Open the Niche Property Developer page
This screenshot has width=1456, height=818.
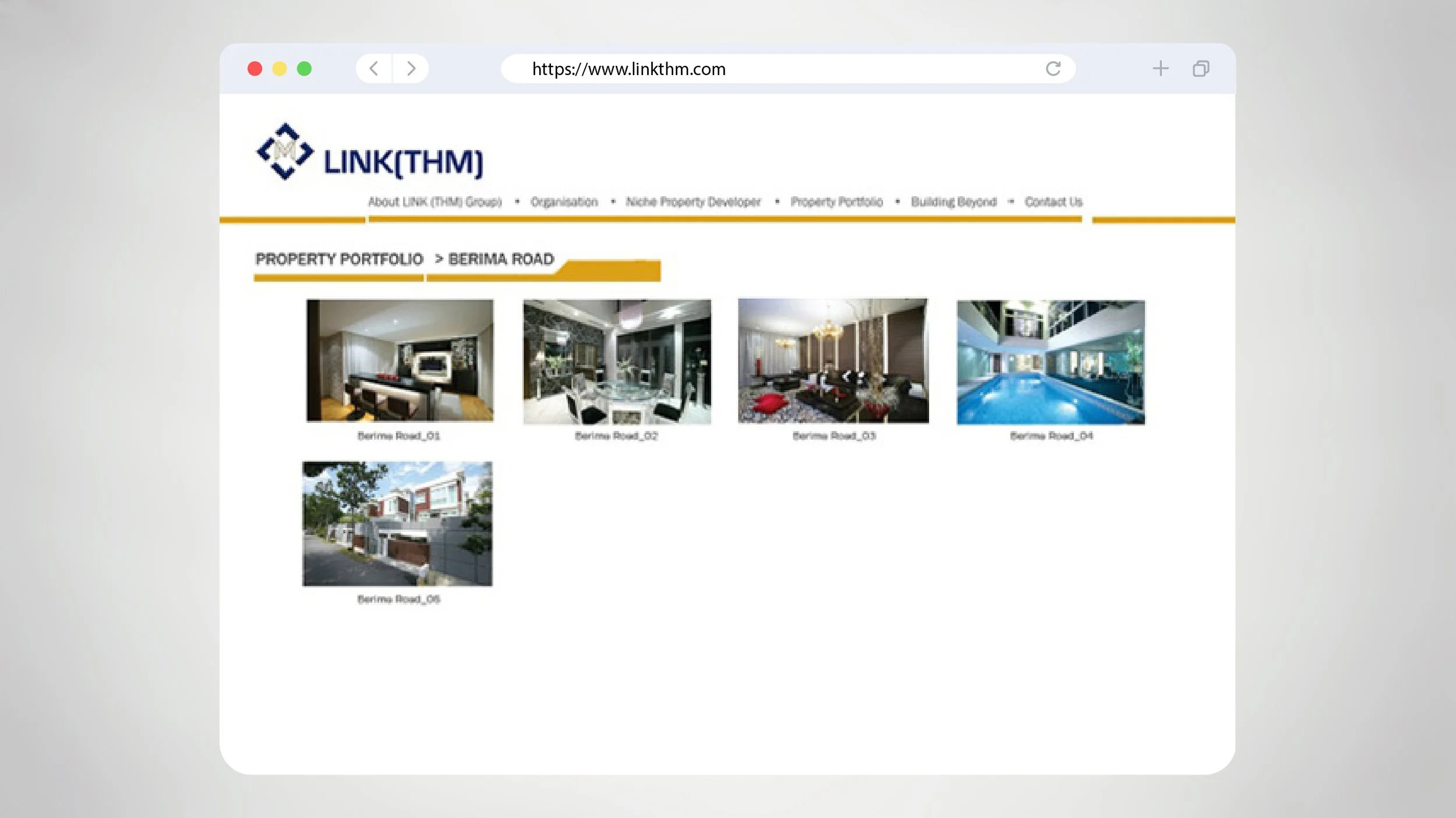pyautogui.click(x=693, y=202)
